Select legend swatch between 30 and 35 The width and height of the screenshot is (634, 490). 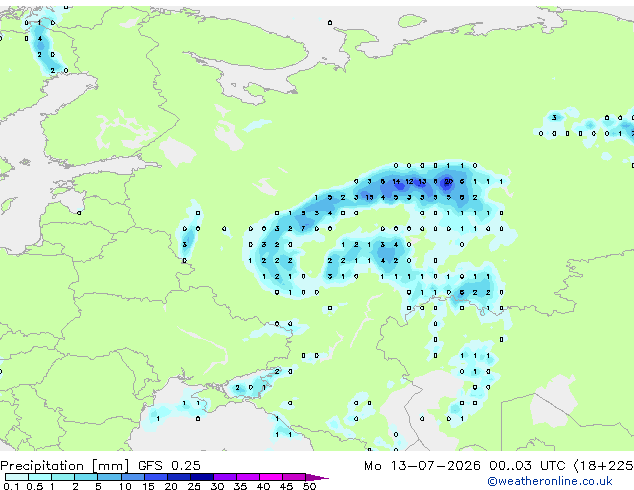(x=225, y=477)
